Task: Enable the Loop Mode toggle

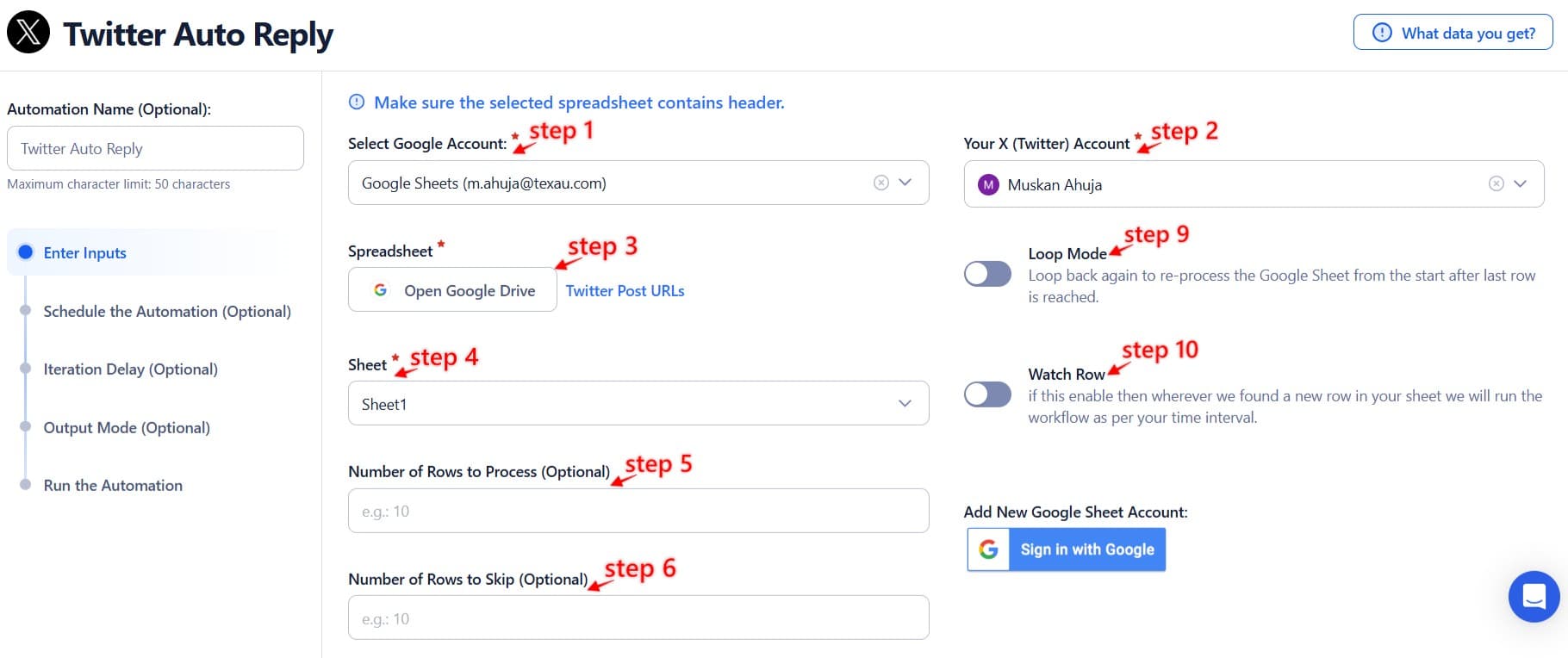Action: (987, 274)
